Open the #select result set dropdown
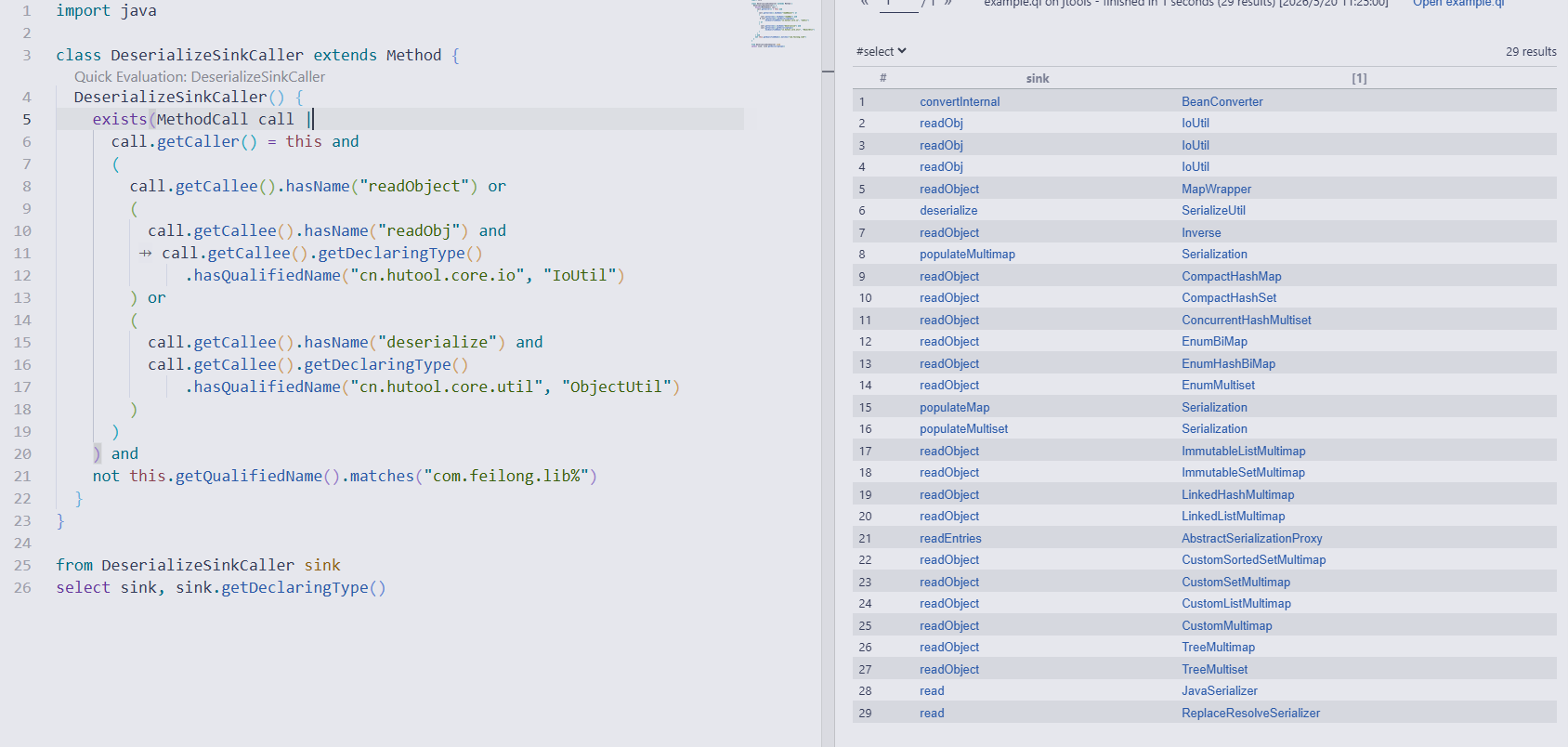The image size is (1568, 747). [x=881, y=52]
